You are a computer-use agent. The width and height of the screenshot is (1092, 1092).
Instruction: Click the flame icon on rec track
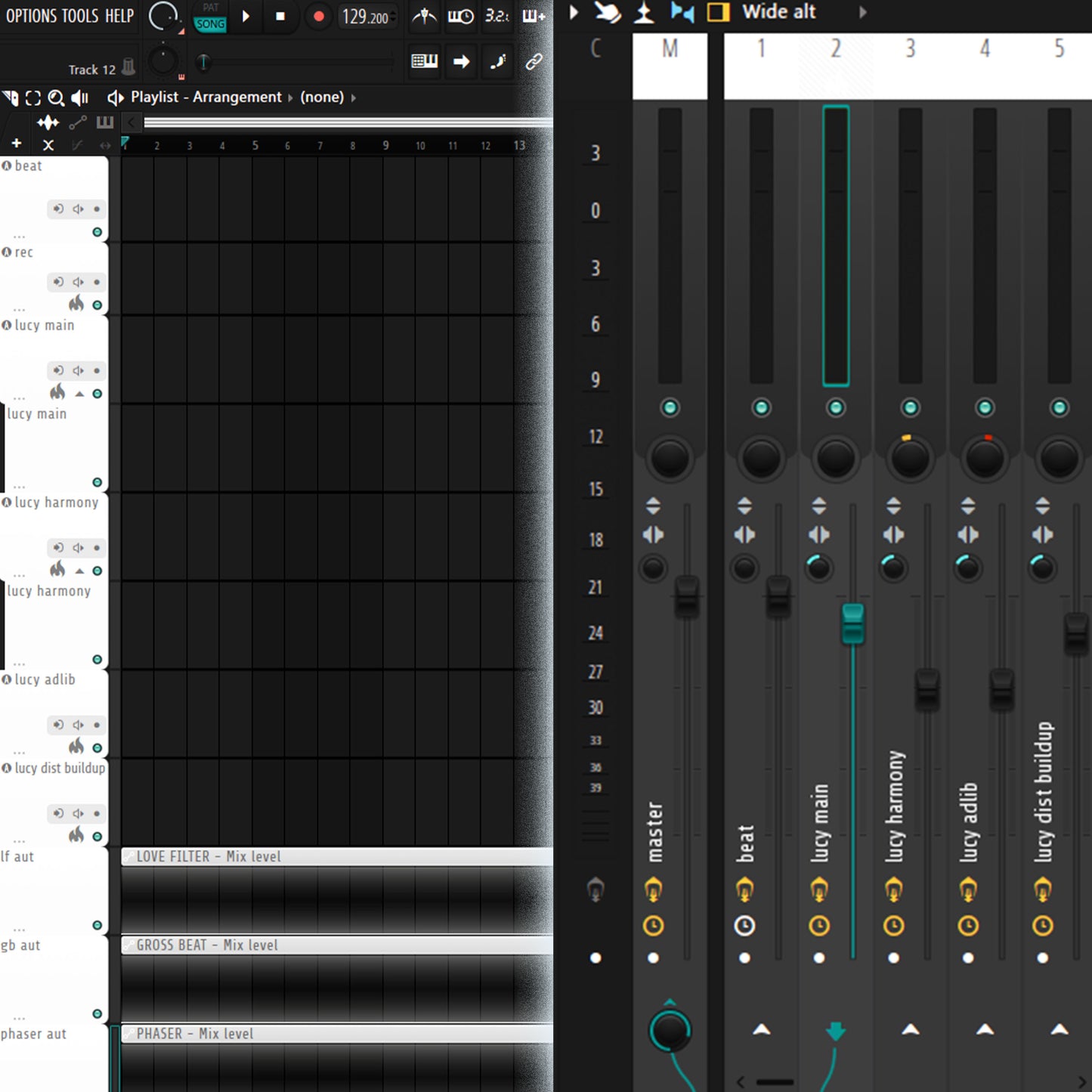click(76, 304)
